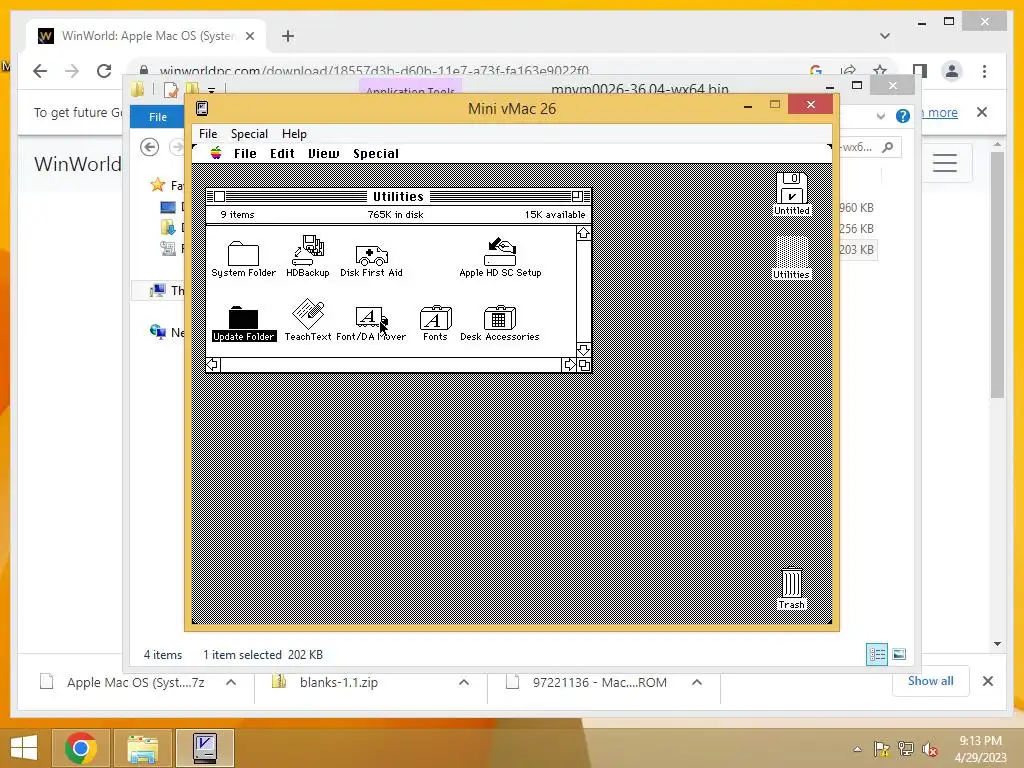Open the Mac Edit menu
Screen dimensions: 1024x768
pyautogui.click(x=282, y=153)
